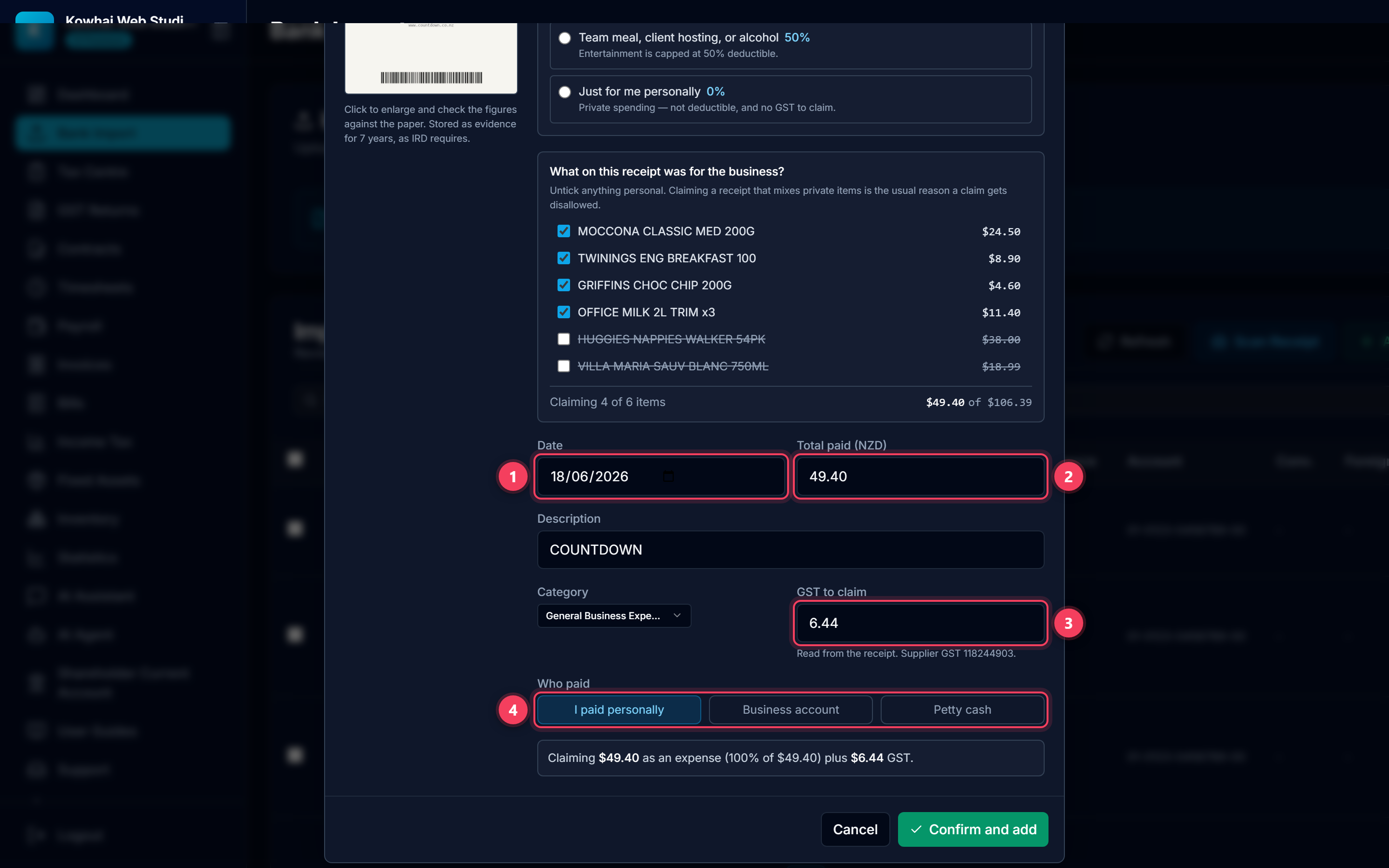This screenshot has width=1389, height=868.
Task: Tick HUGGIES NAPPIES WALKER 54PK checkbox
Action: tap(564, 339)
